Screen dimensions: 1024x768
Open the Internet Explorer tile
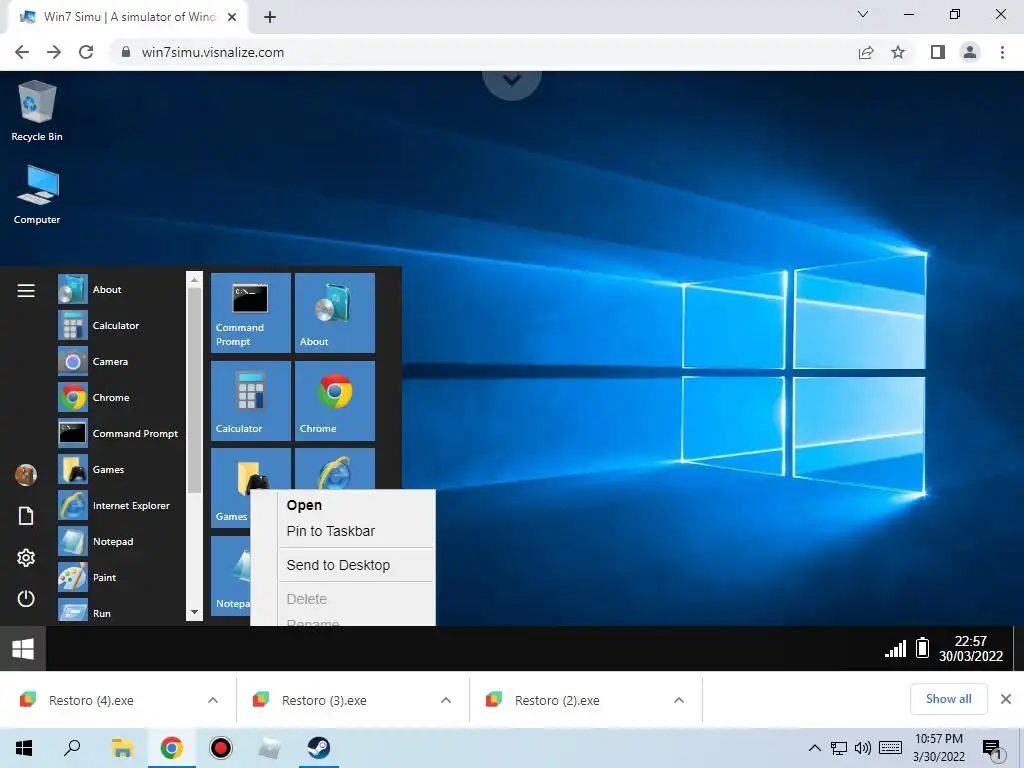(x=335, y=468)
